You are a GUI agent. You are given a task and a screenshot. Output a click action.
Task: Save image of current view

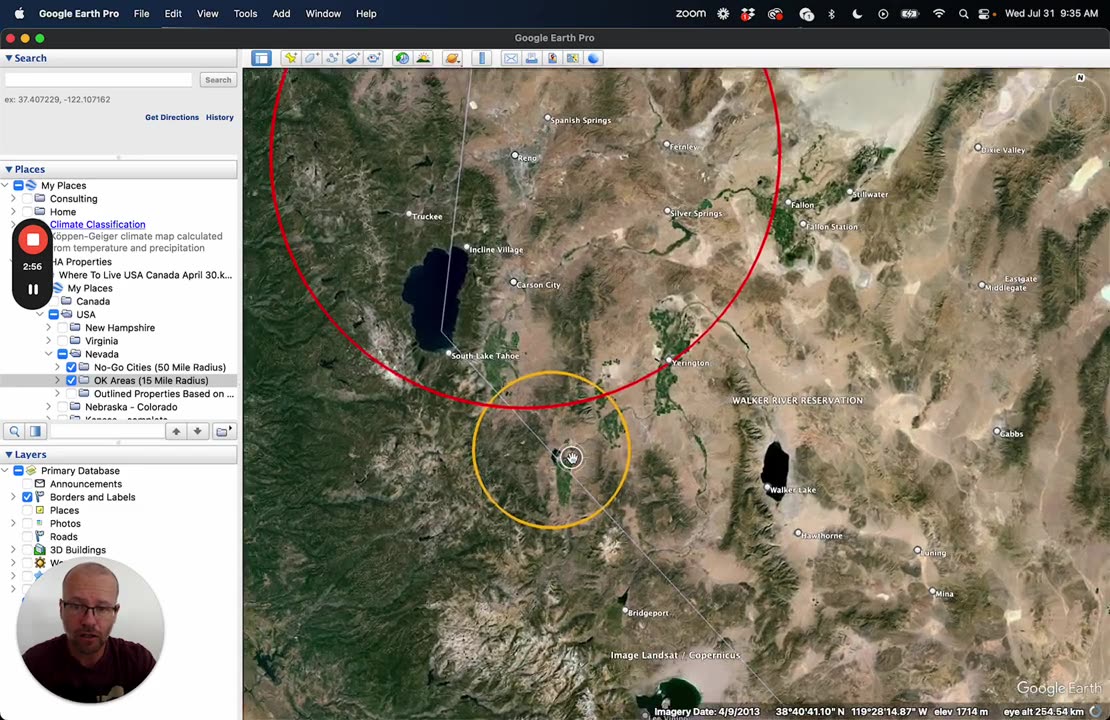pyautogui.click(x=552, y=58)
